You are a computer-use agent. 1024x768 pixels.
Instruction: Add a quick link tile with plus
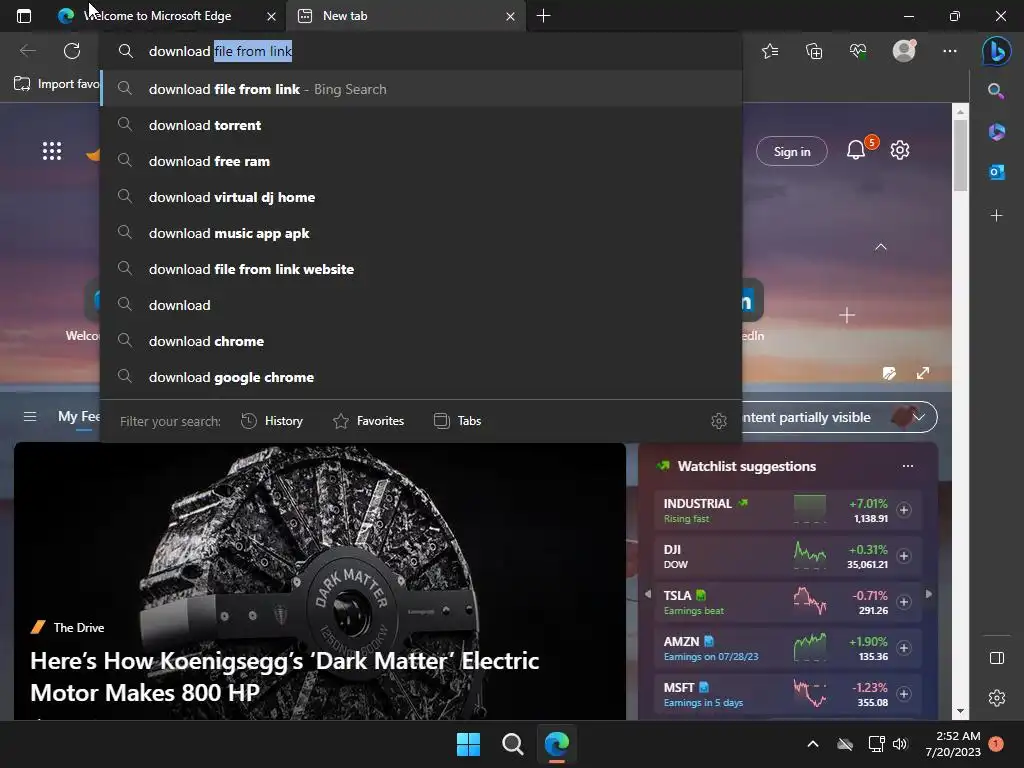pos(847,315)
